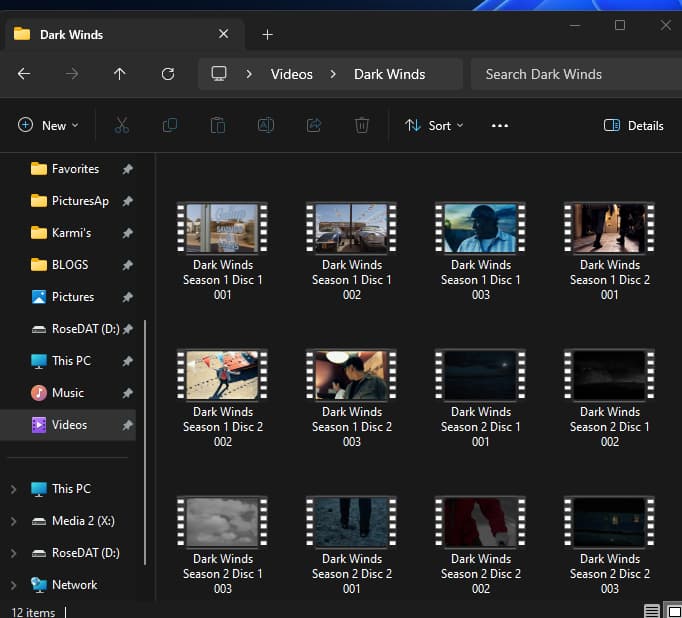Expand the Media 2 (X:) tree node
Viewport: 682px width, 618px height.
tap(13, 521)
